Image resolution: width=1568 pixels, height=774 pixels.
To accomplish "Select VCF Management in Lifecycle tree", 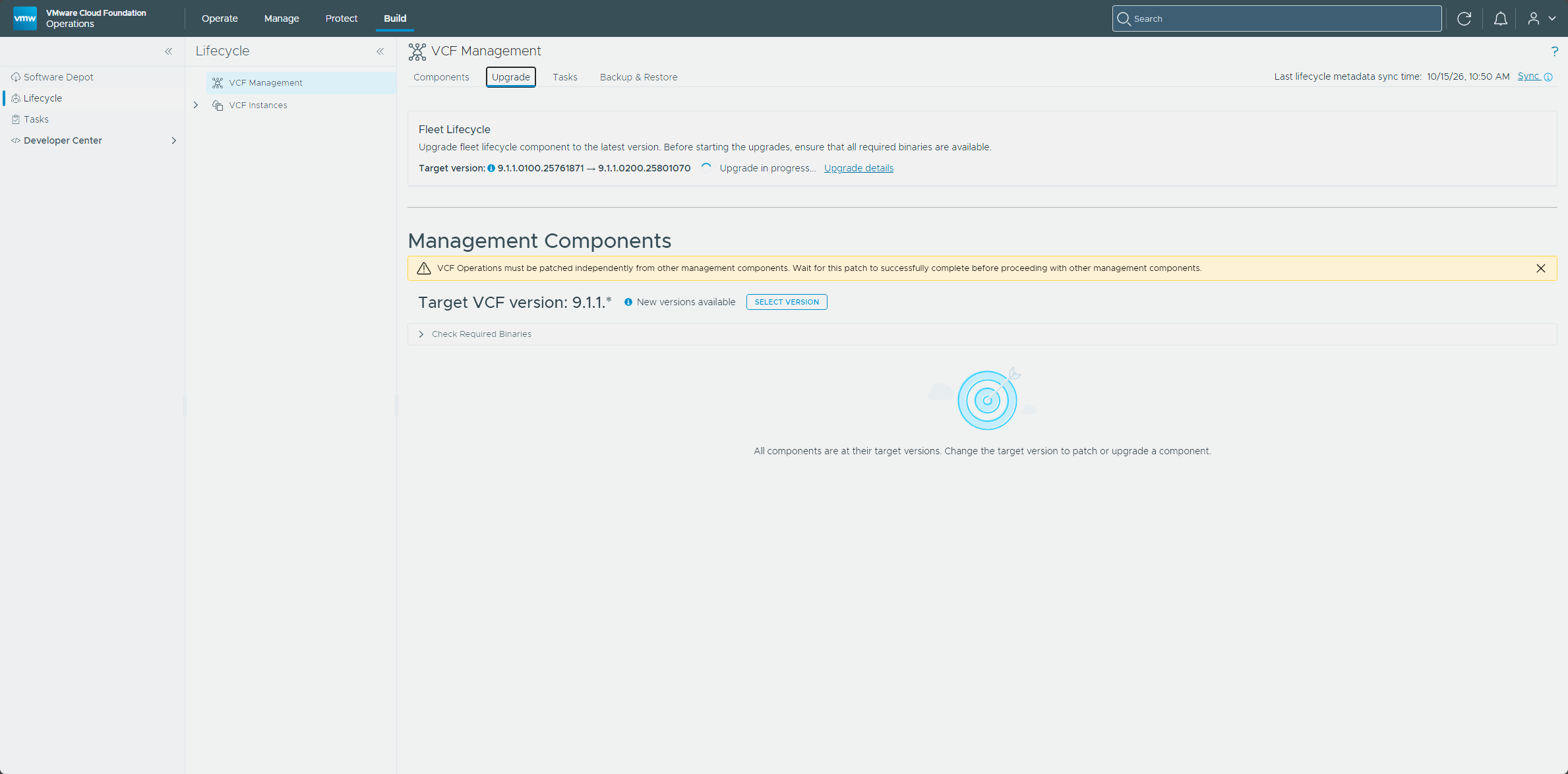I will (301, 83).
